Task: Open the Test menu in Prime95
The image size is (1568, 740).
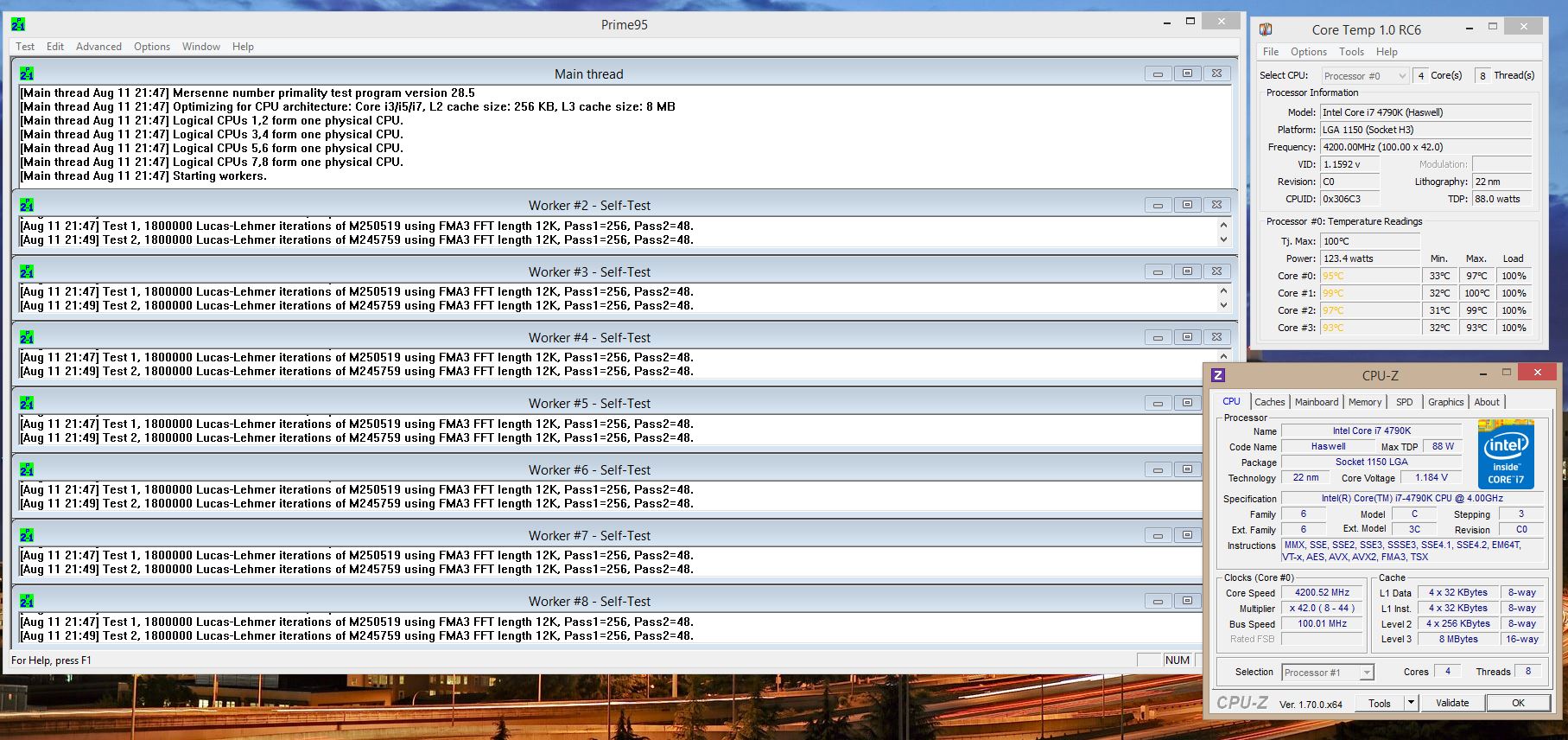Action: (x=25, y=47)
